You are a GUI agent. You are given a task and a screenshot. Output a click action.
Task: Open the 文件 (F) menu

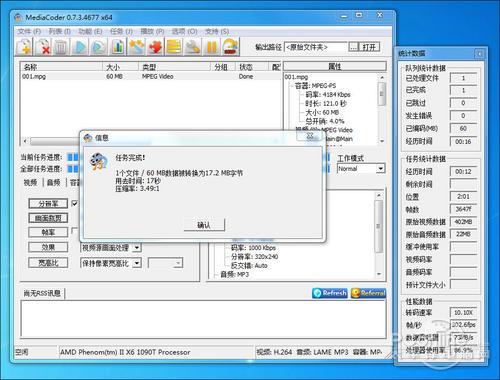[x=29, y=32]
